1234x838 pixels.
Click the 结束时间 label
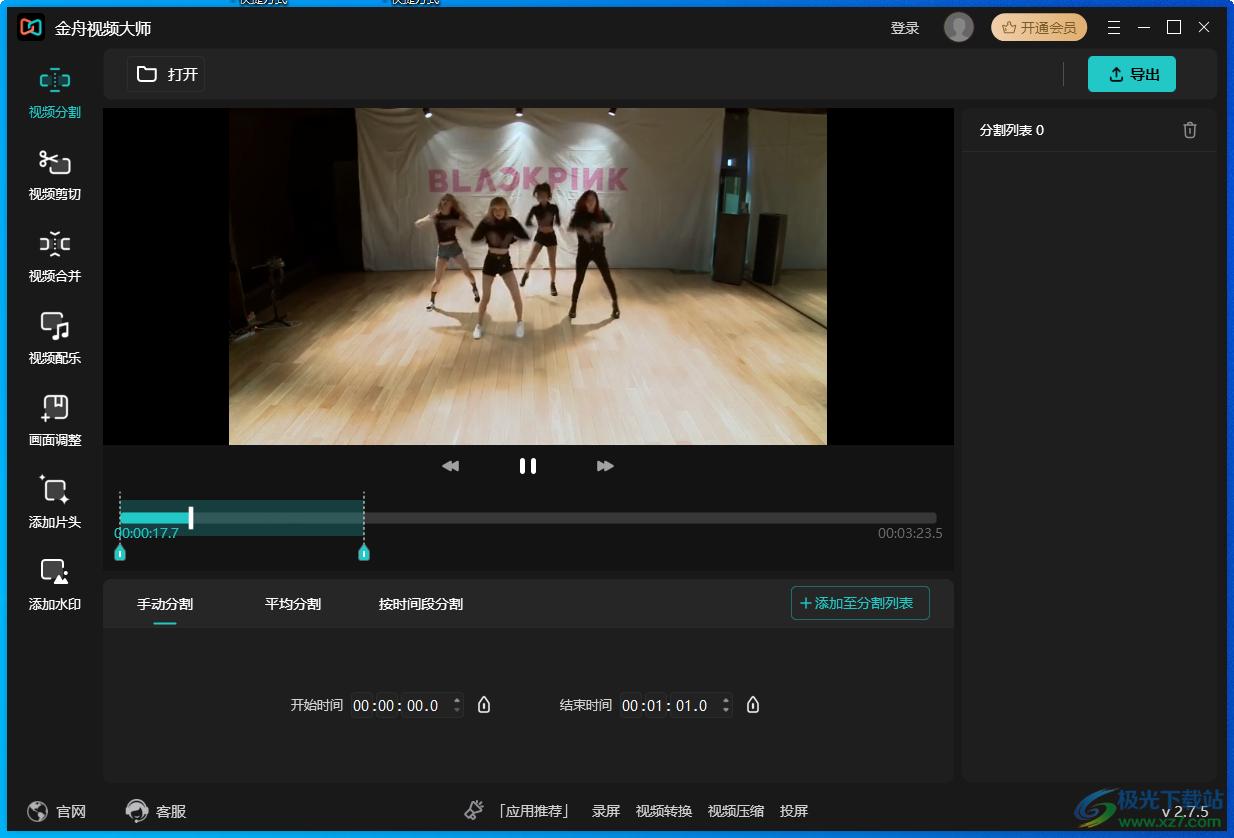(x=586, y=705)
